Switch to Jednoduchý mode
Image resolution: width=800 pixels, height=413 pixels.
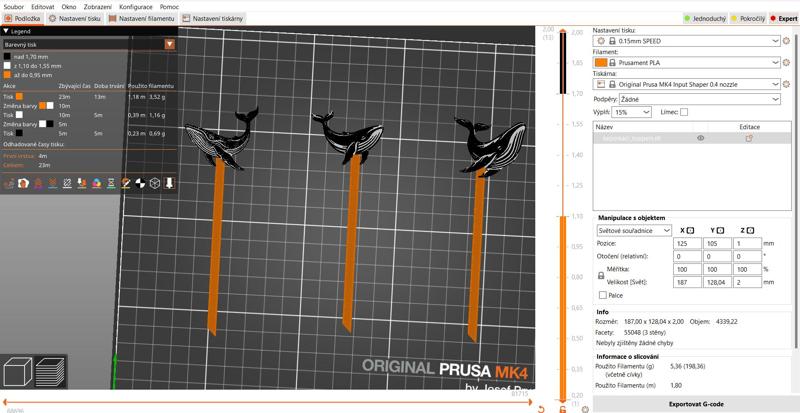coord(705,18)
